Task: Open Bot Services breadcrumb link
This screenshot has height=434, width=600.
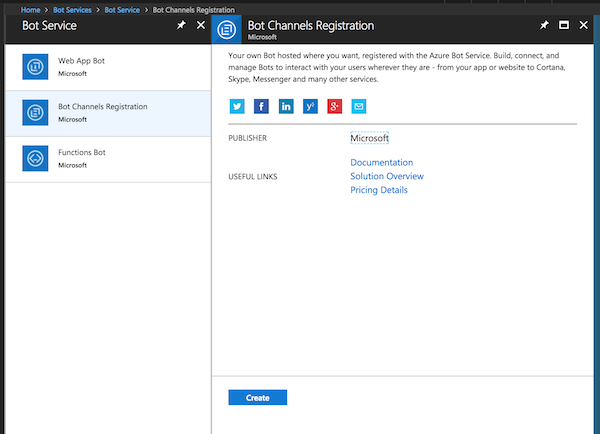Action: tap(72, 10)
